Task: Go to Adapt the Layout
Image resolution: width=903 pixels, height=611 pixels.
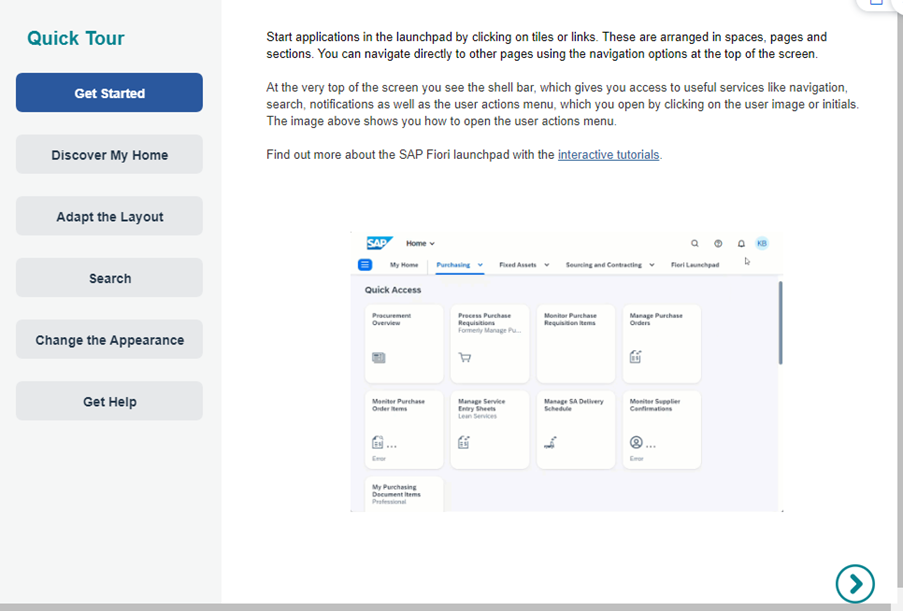Action: [109, 217]
